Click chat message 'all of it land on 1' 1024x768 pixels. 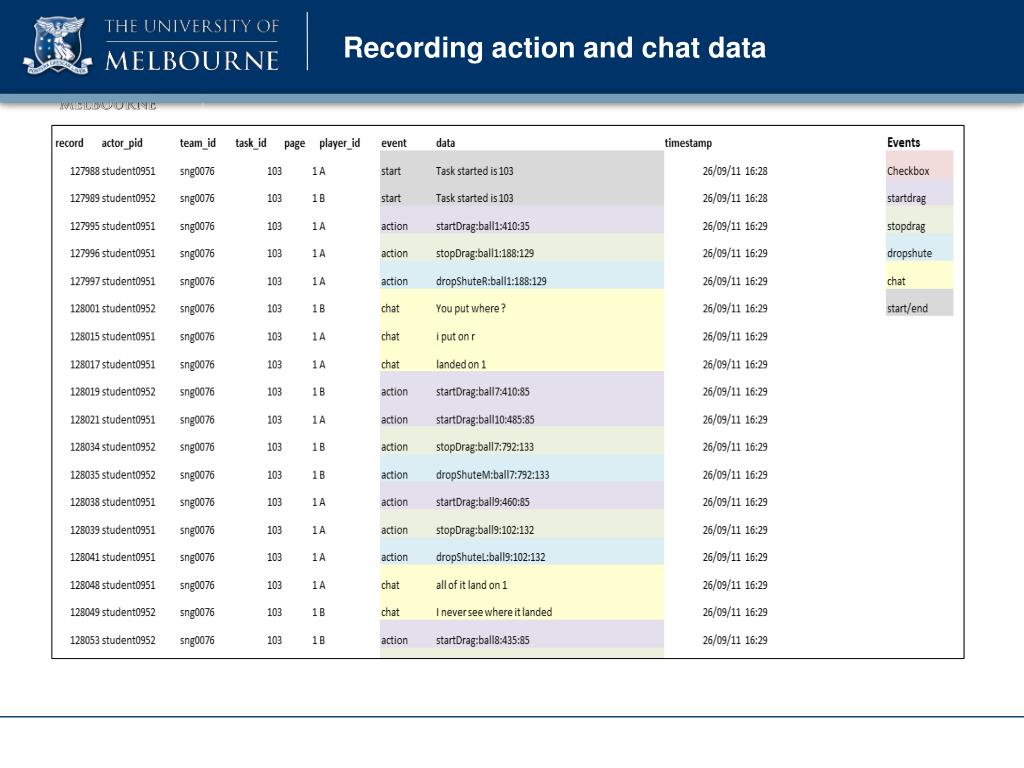472,586
